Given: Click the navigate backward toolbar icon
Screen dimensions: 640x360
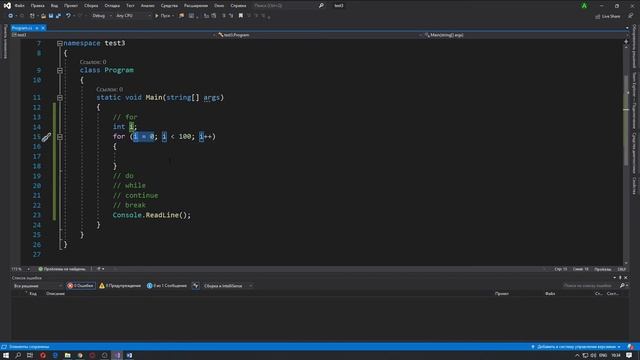Looking at the screenshot, I should point(10,16).
